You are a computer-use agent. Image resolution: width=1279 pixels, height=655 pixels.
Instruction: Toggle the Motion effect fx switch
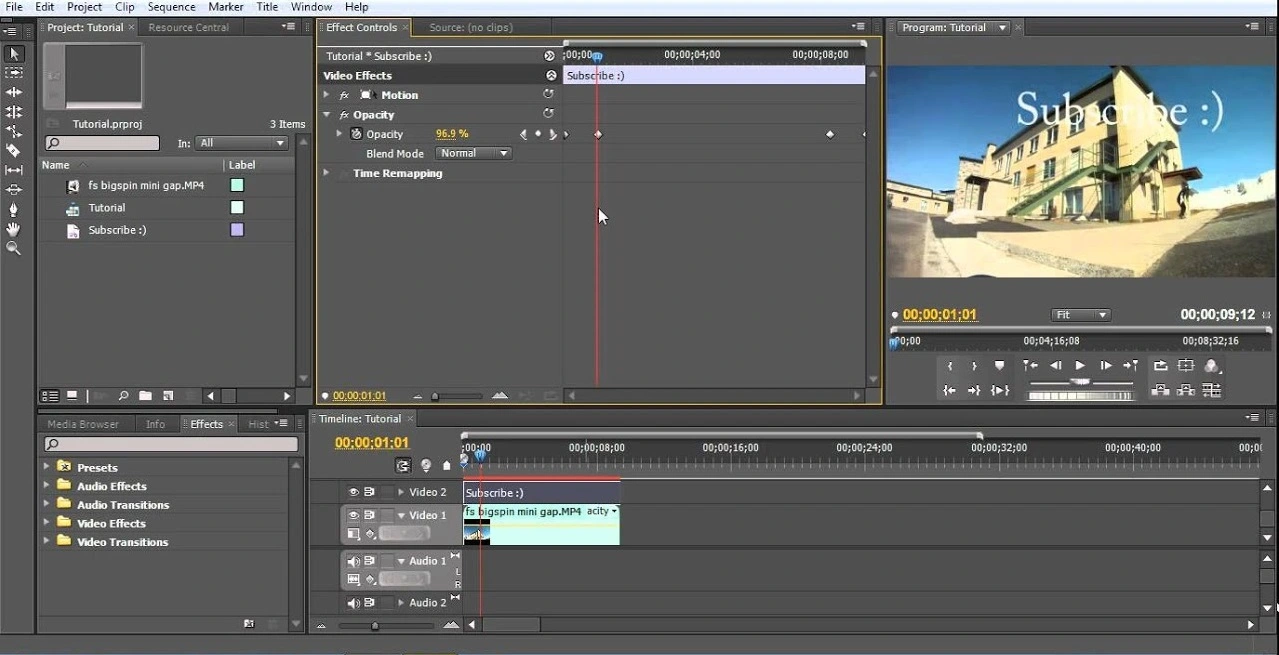(x=344, y=95)
